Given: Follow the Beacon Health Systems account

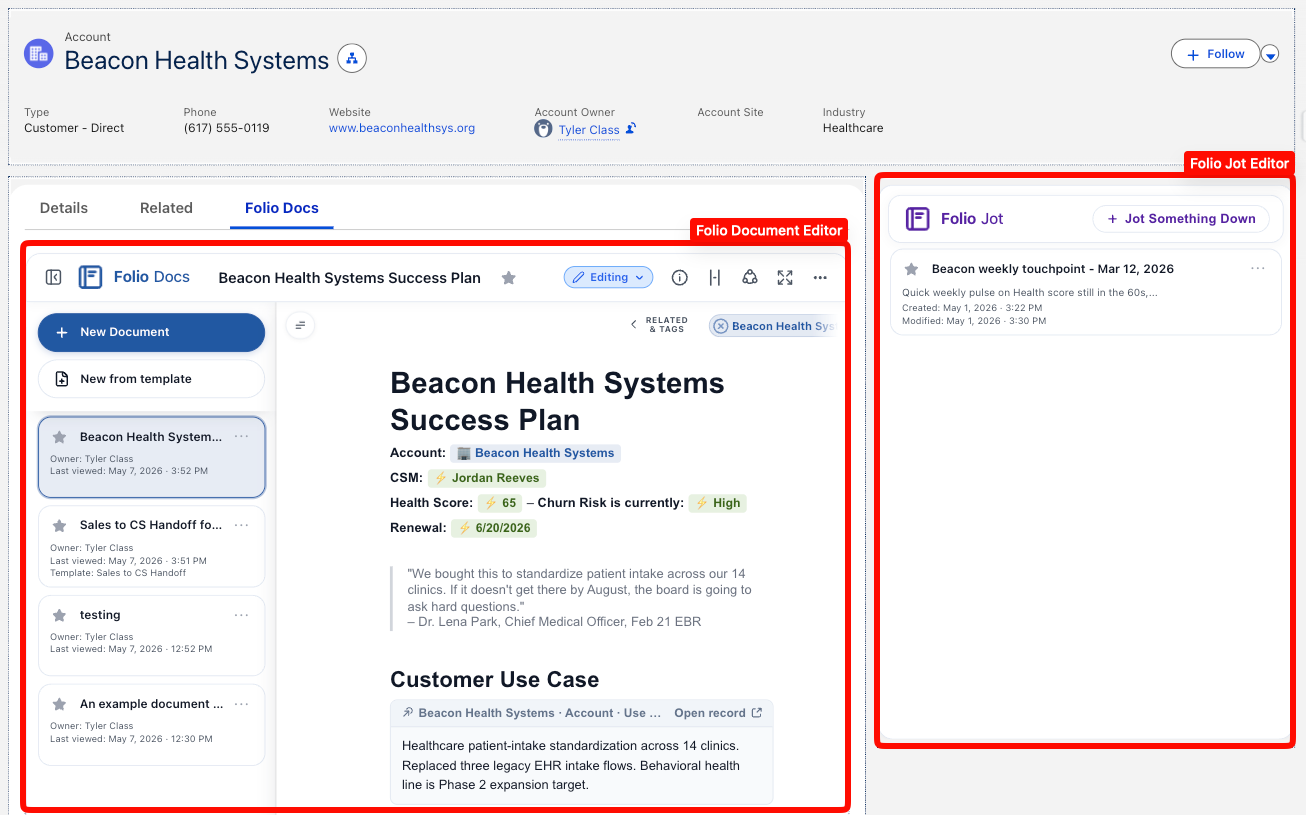Looking at the screenshot, I should pyautogui.click(x=1215, y=54).
